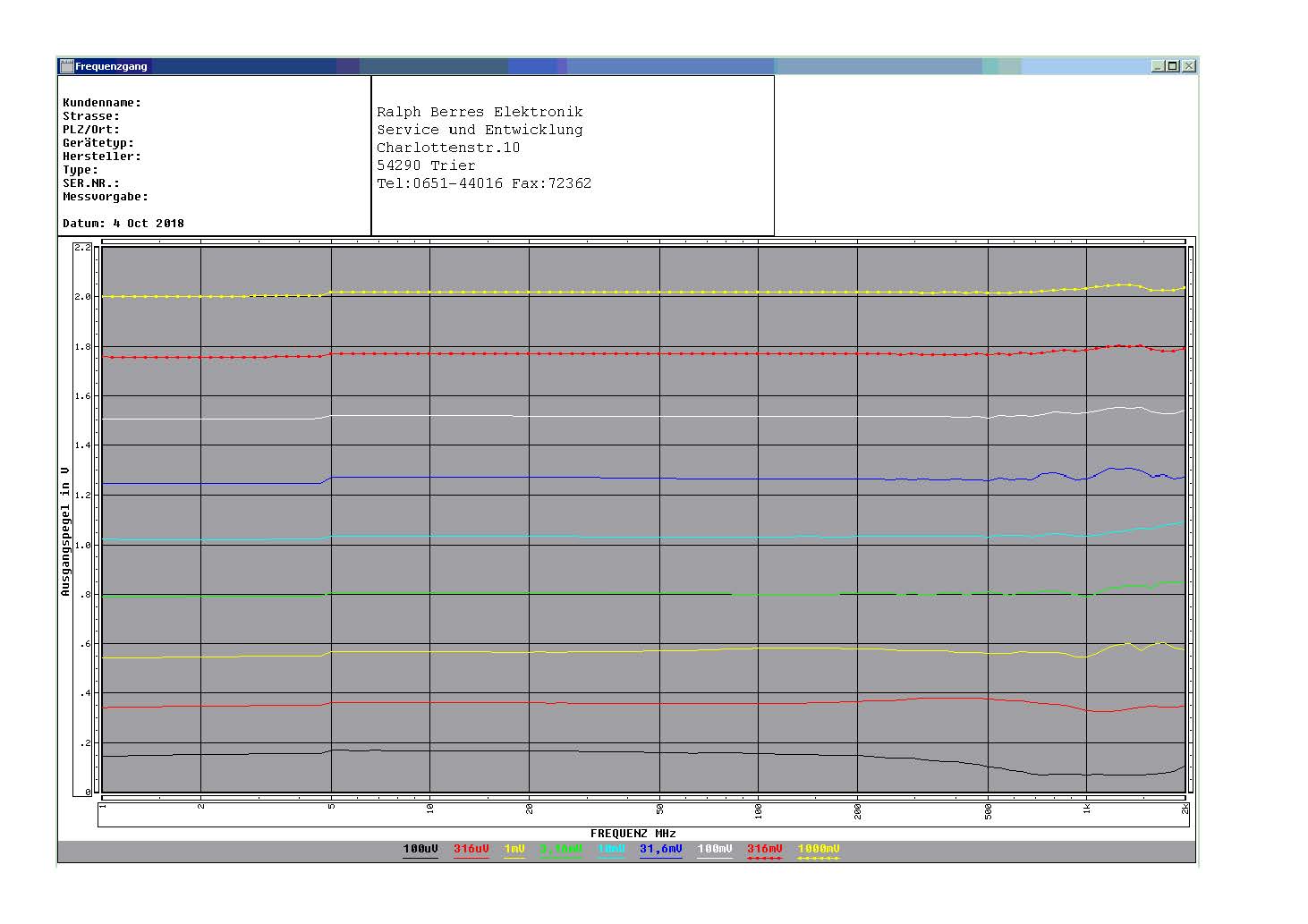The image size is (1308, 924).
Task: Click the white 100mV legend entry
Action: (714, 850)
